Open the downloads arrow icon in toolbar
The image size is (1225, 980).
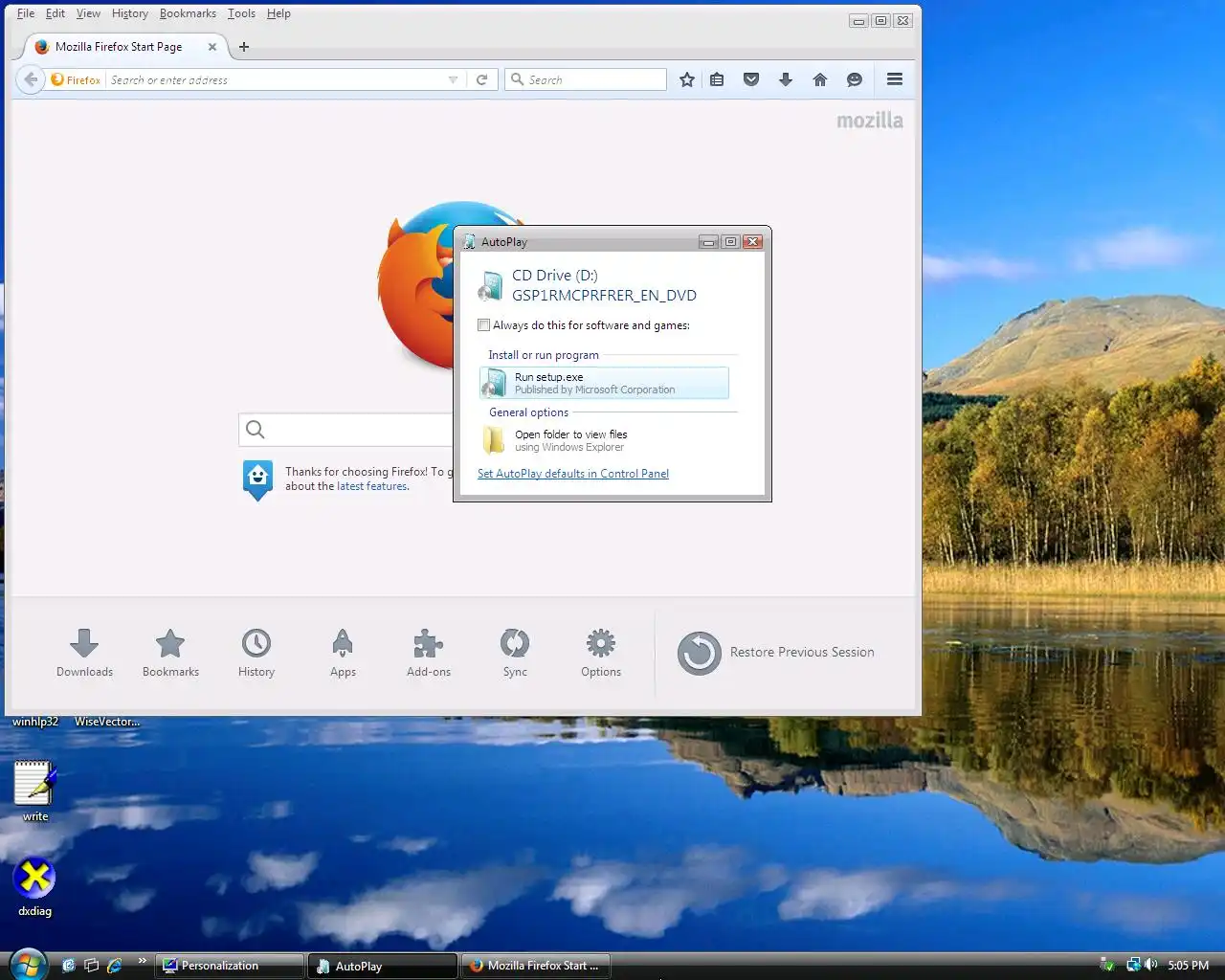tap(786, 79)
